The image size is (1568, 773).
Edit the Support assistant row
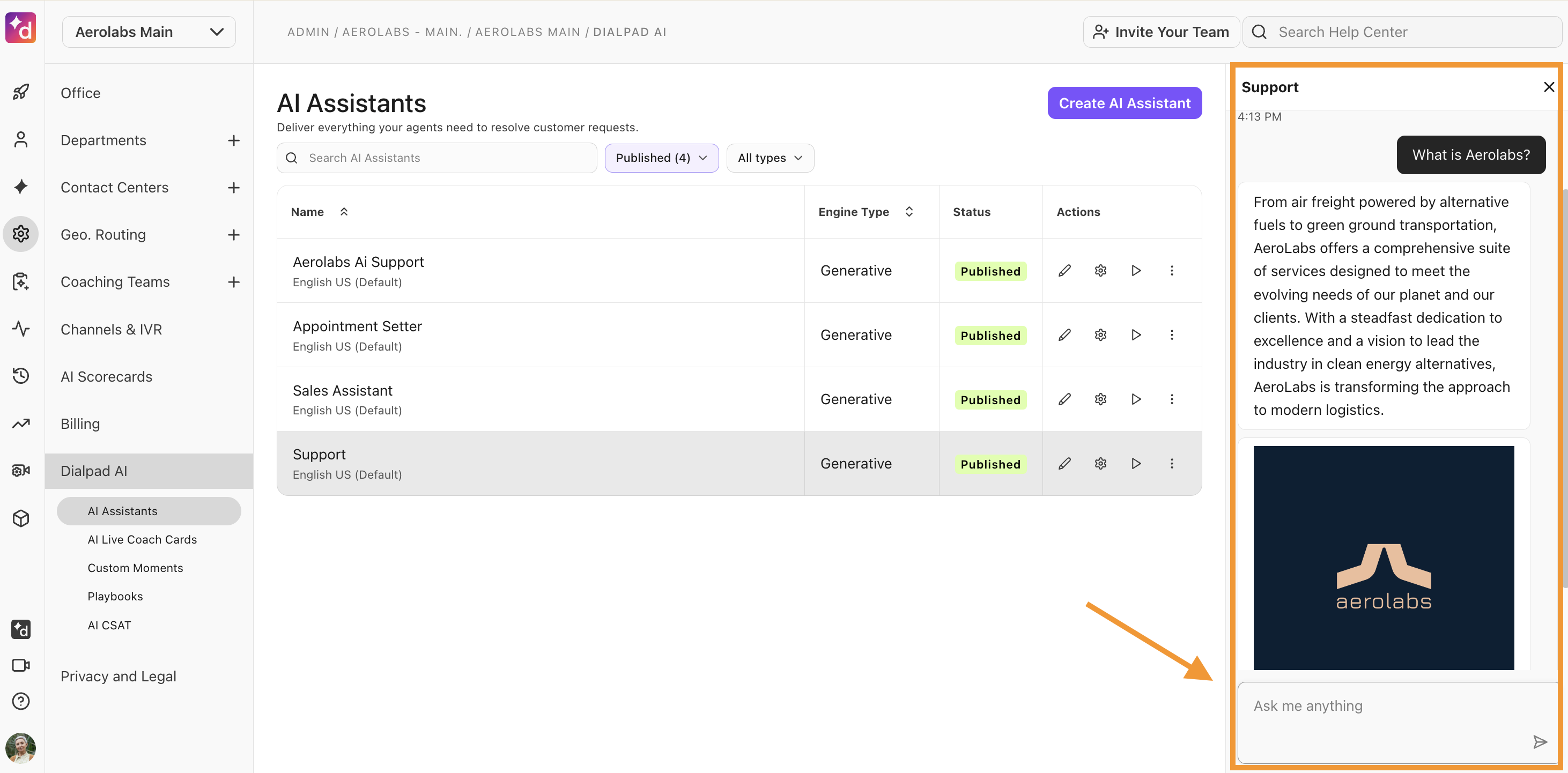[1064, 464]
